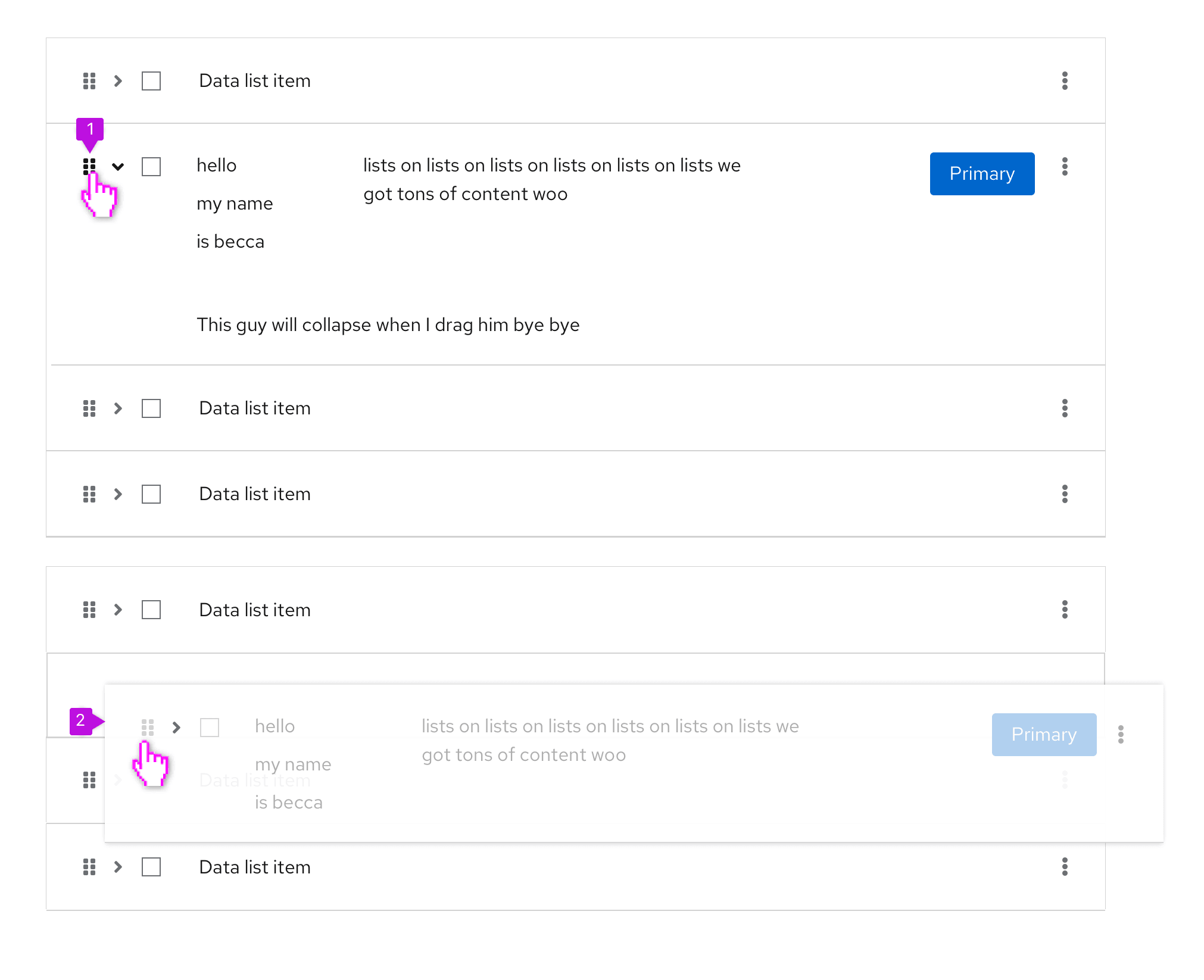Open kebab menu of last top-list item

tap(1065, 494)
